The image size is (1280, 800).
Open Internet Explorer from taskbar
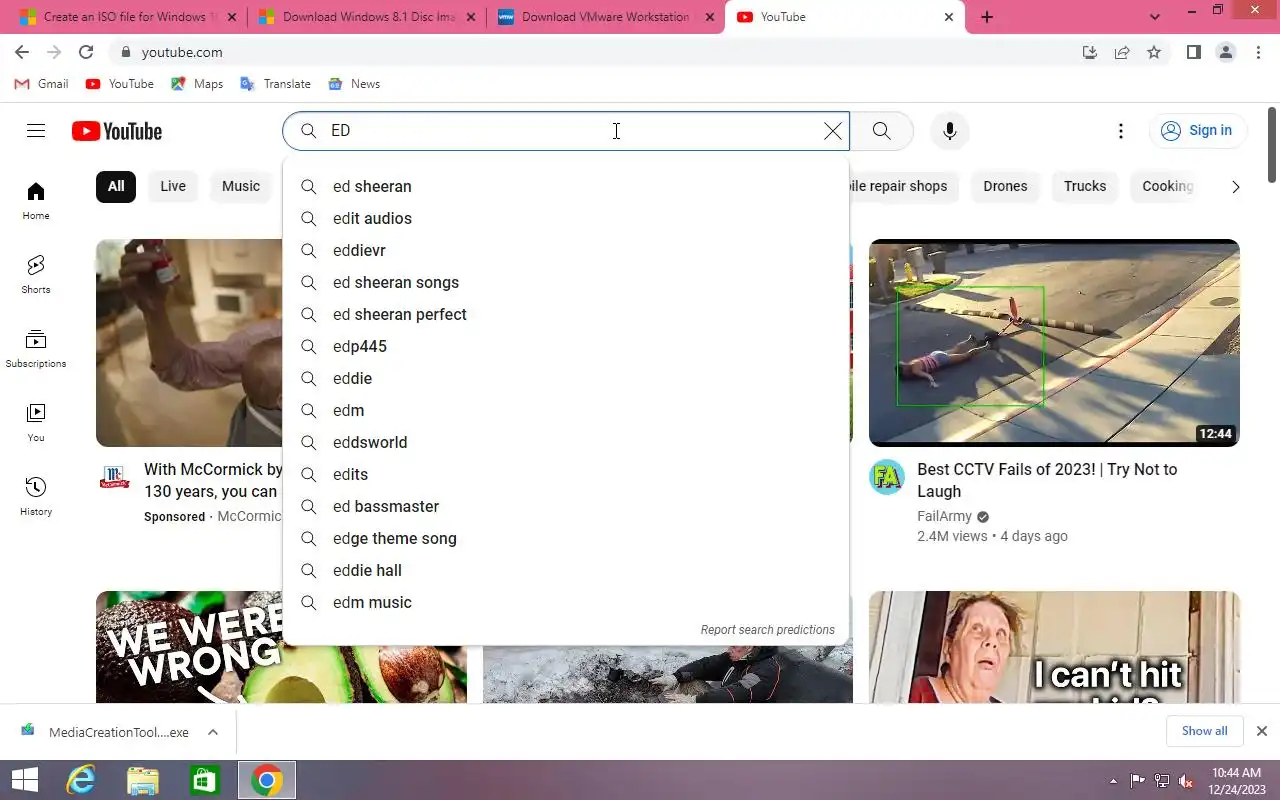[x=81, y=780]
